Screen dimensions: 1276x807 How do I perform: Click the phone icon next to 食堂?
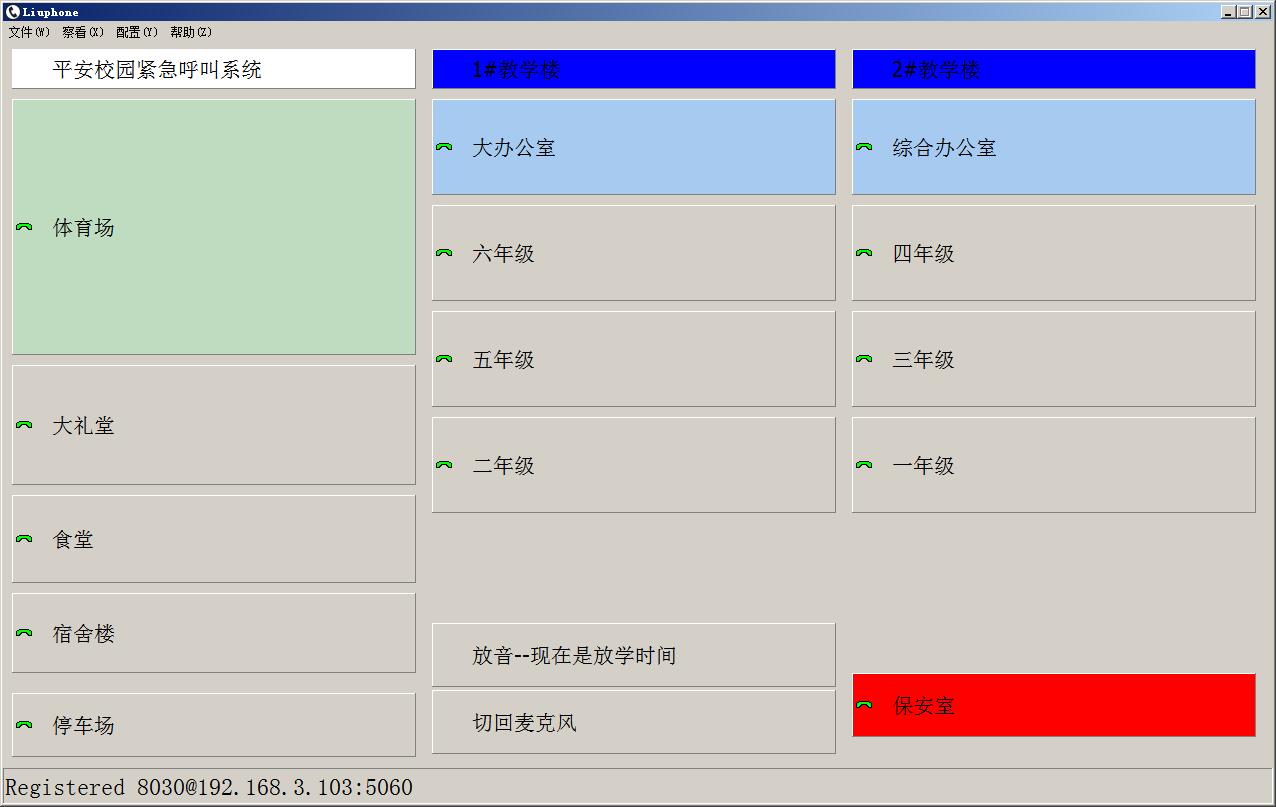coord(24,539)
